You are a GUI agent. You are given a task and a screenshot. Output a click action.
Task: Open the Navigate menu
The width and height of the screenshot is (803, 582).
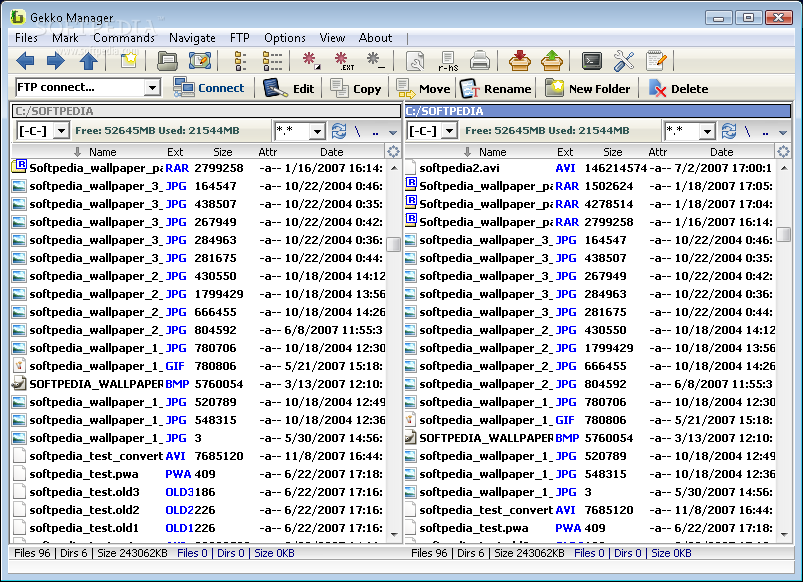coord(192,38)
